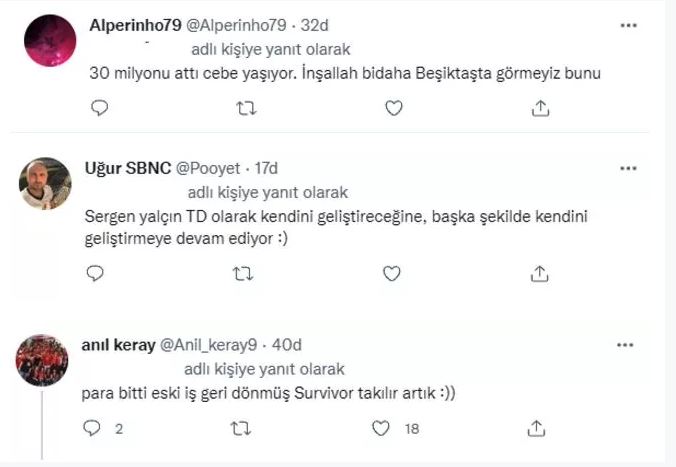
Task: Open the @Alperinho79 profile handle
Action: coord(236,25)
